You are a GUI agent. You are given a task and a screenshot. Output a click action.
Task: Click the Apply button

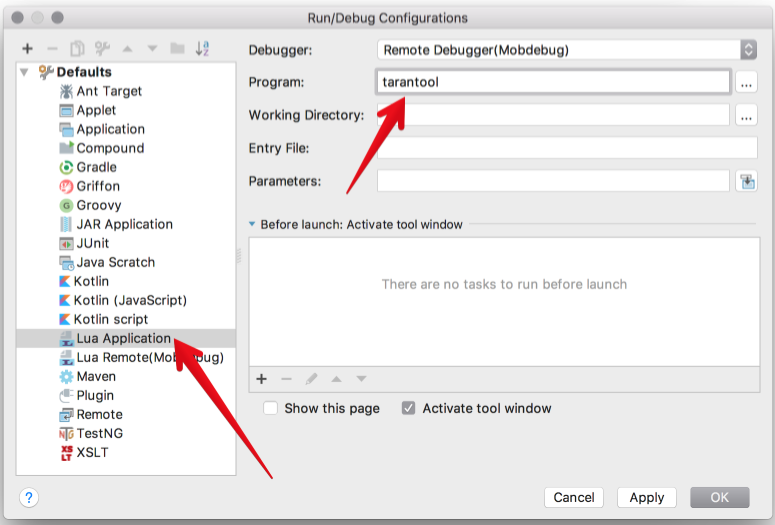pos(646,497)
